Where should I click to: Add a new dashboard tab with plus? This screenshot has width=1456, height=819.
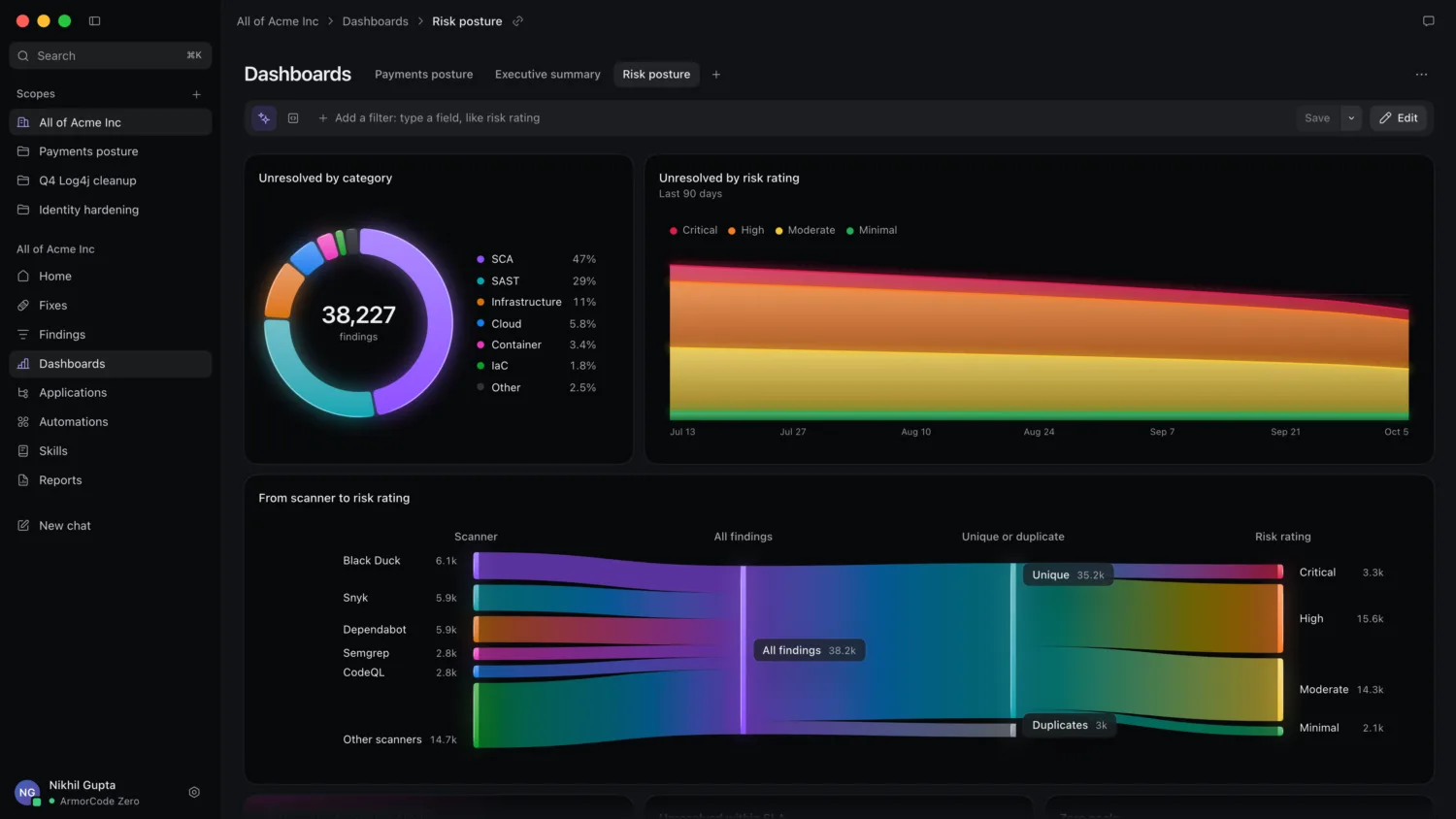[716, 75]
